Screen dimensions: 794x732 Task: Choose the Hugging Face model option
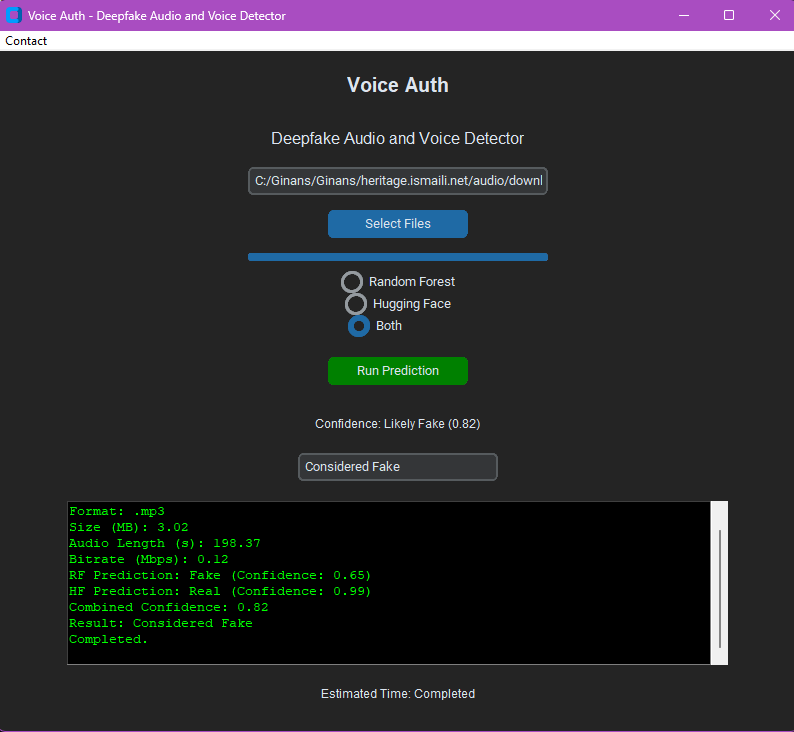coord(356,304)
